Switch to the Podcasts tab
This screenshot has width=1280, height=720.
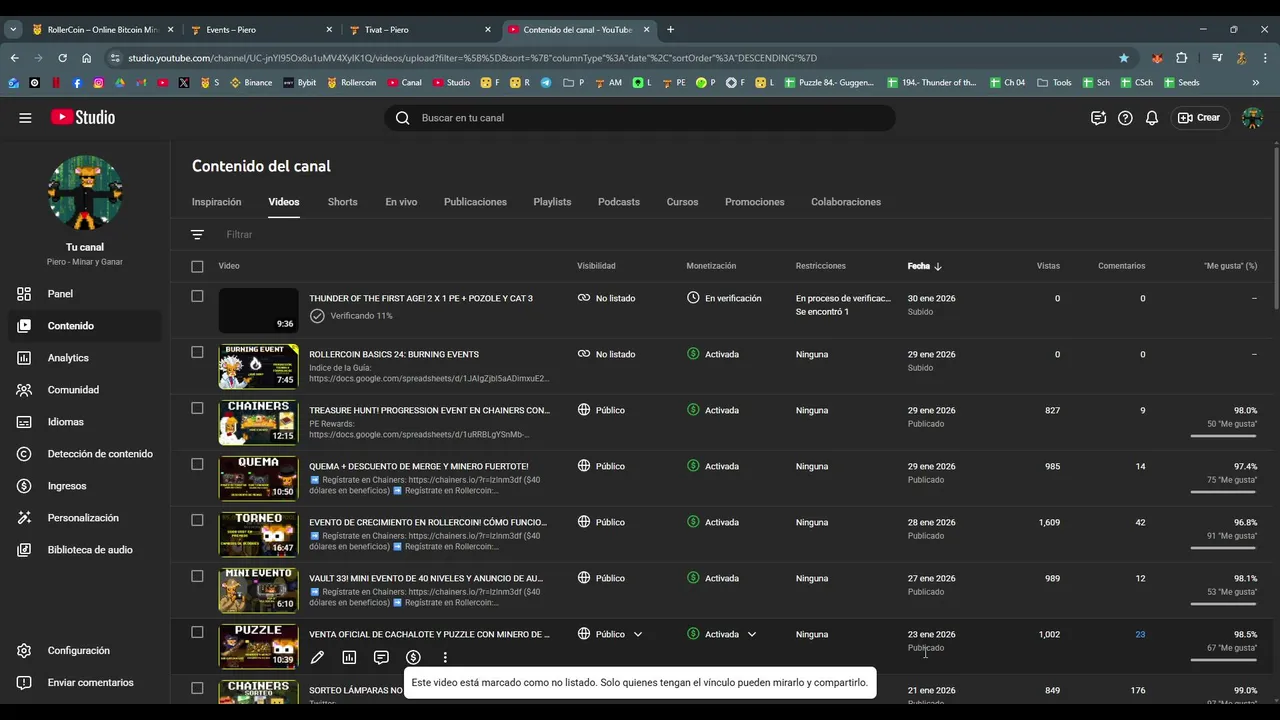[x=619, y=202]
